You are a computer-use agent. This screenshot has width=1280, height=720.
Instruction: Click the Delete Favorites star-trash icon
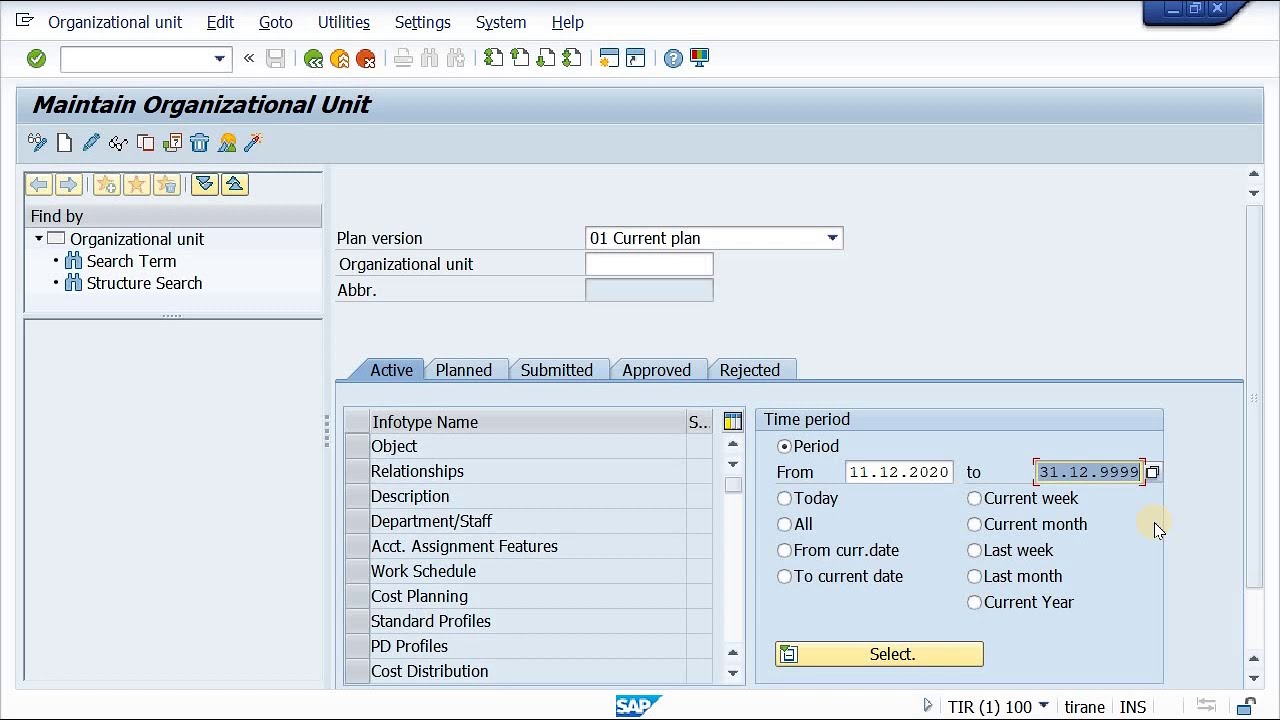tap(167, 185)
